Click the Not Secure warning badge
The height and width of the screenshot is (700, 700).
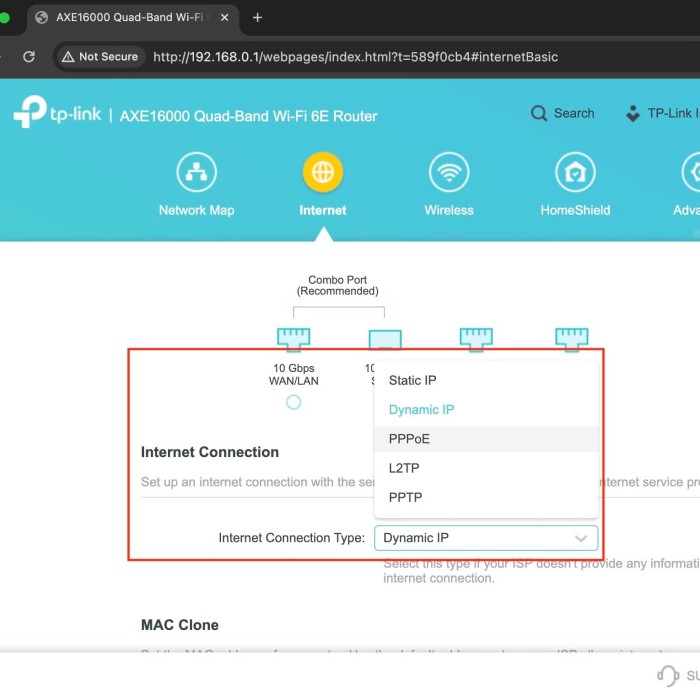point(100,57)
